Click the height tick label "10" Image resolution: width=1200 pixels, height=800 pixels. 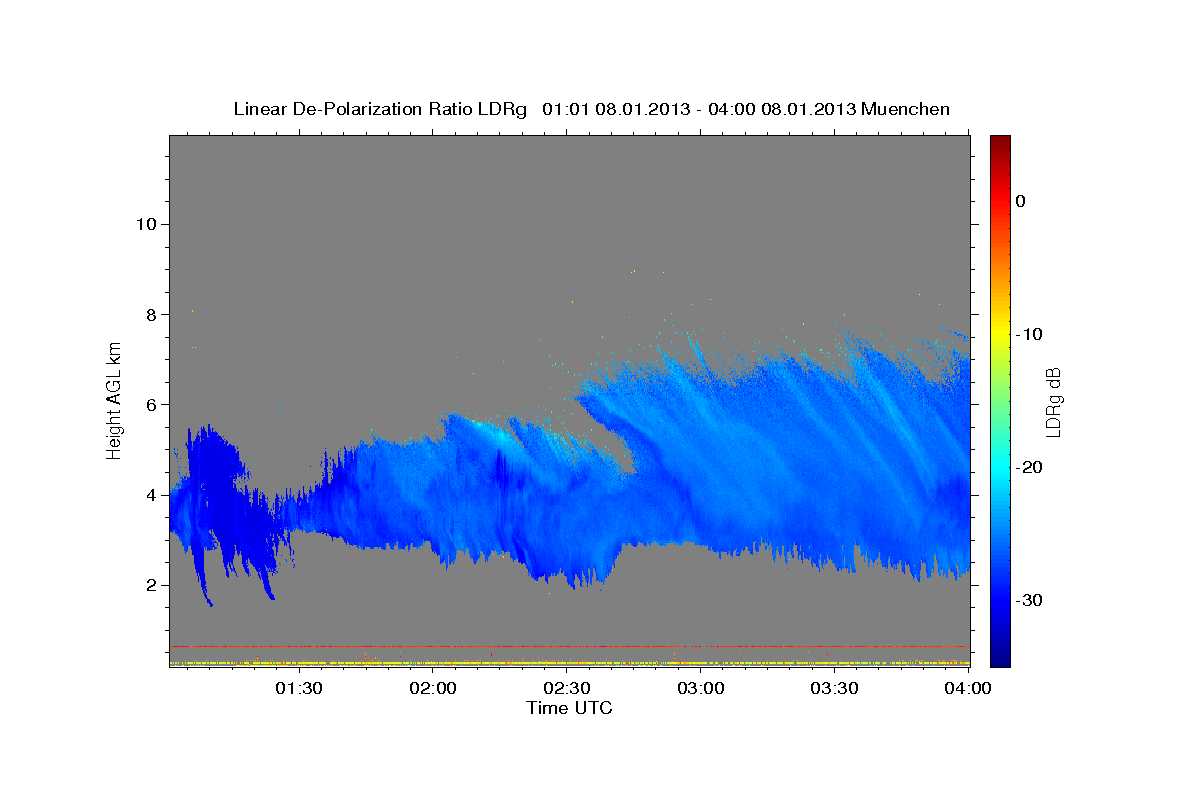(145, 224)
